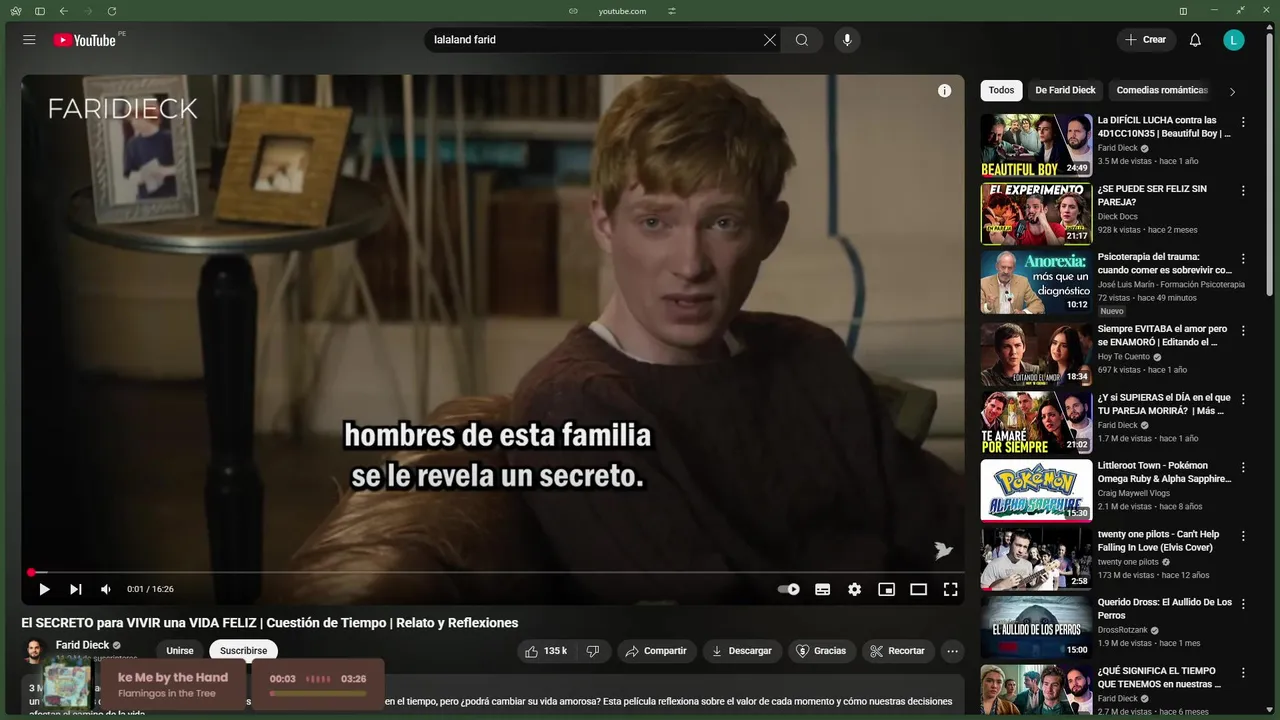Click the Compartir button
This screenshot has height=720, width=1280.
coord(655,651)
